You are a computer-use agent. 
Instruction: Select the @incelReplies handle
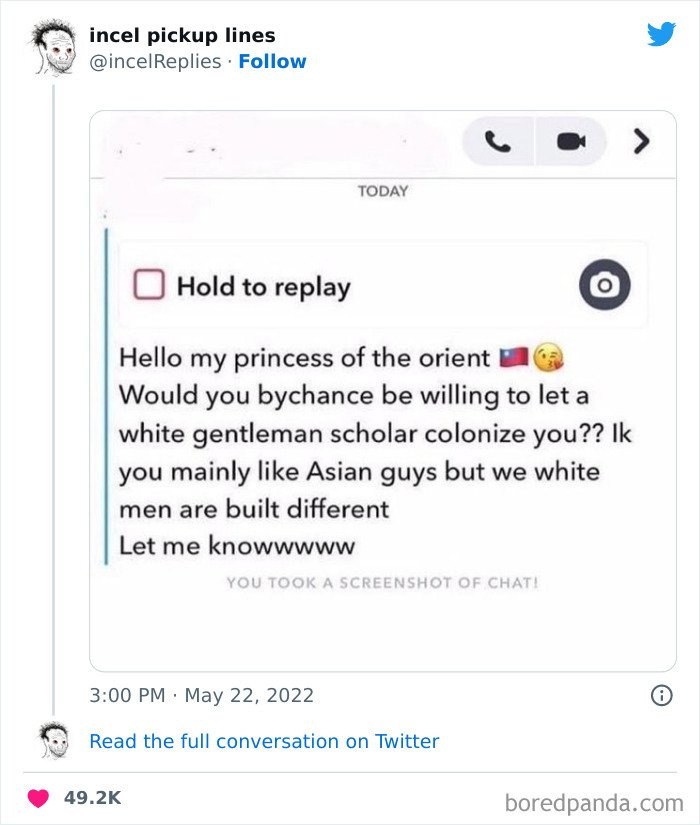tap(150, 61)
